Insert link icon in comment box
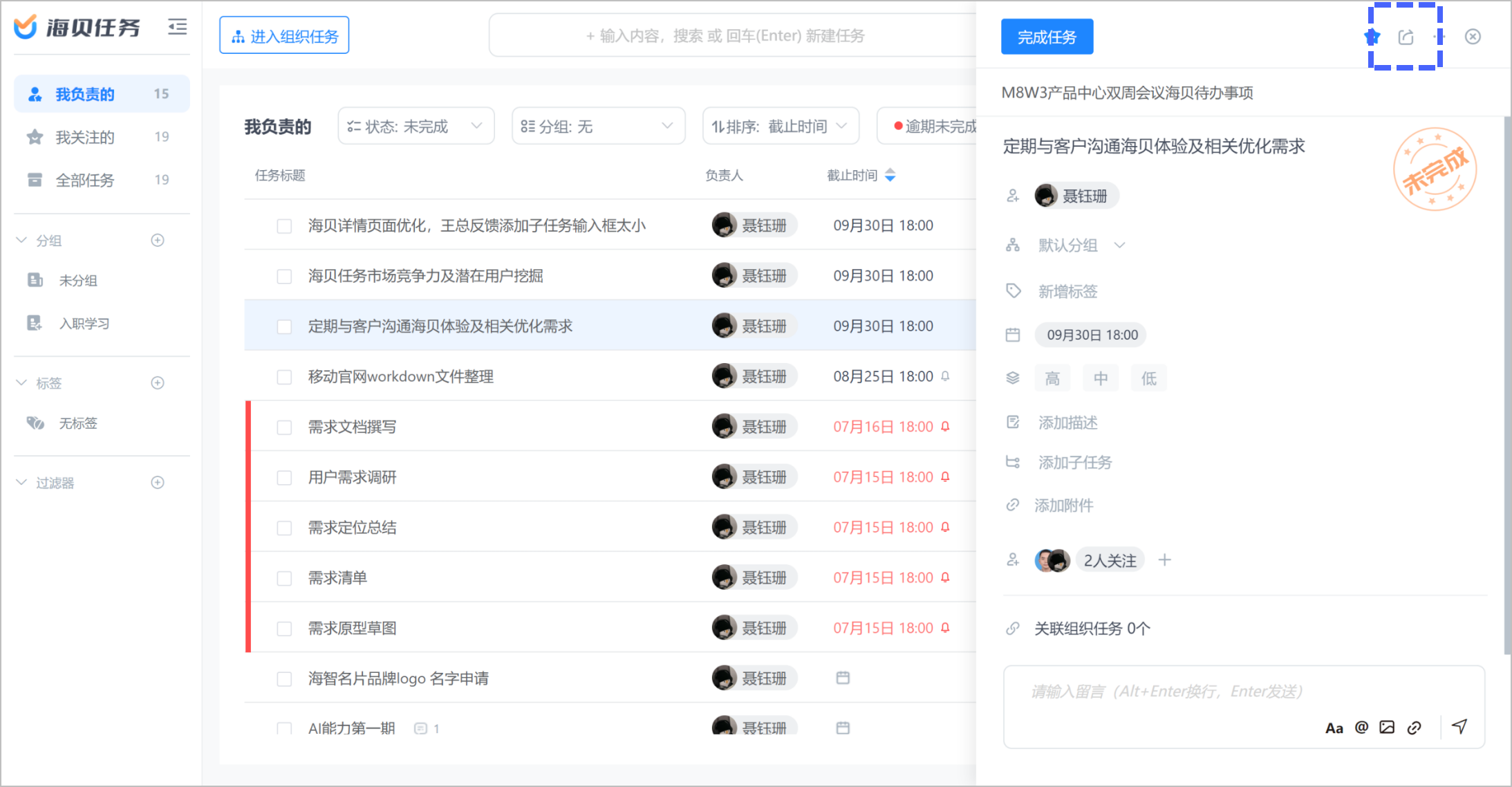This screenshot has height=787, width=1512. tap(1415, 728)
